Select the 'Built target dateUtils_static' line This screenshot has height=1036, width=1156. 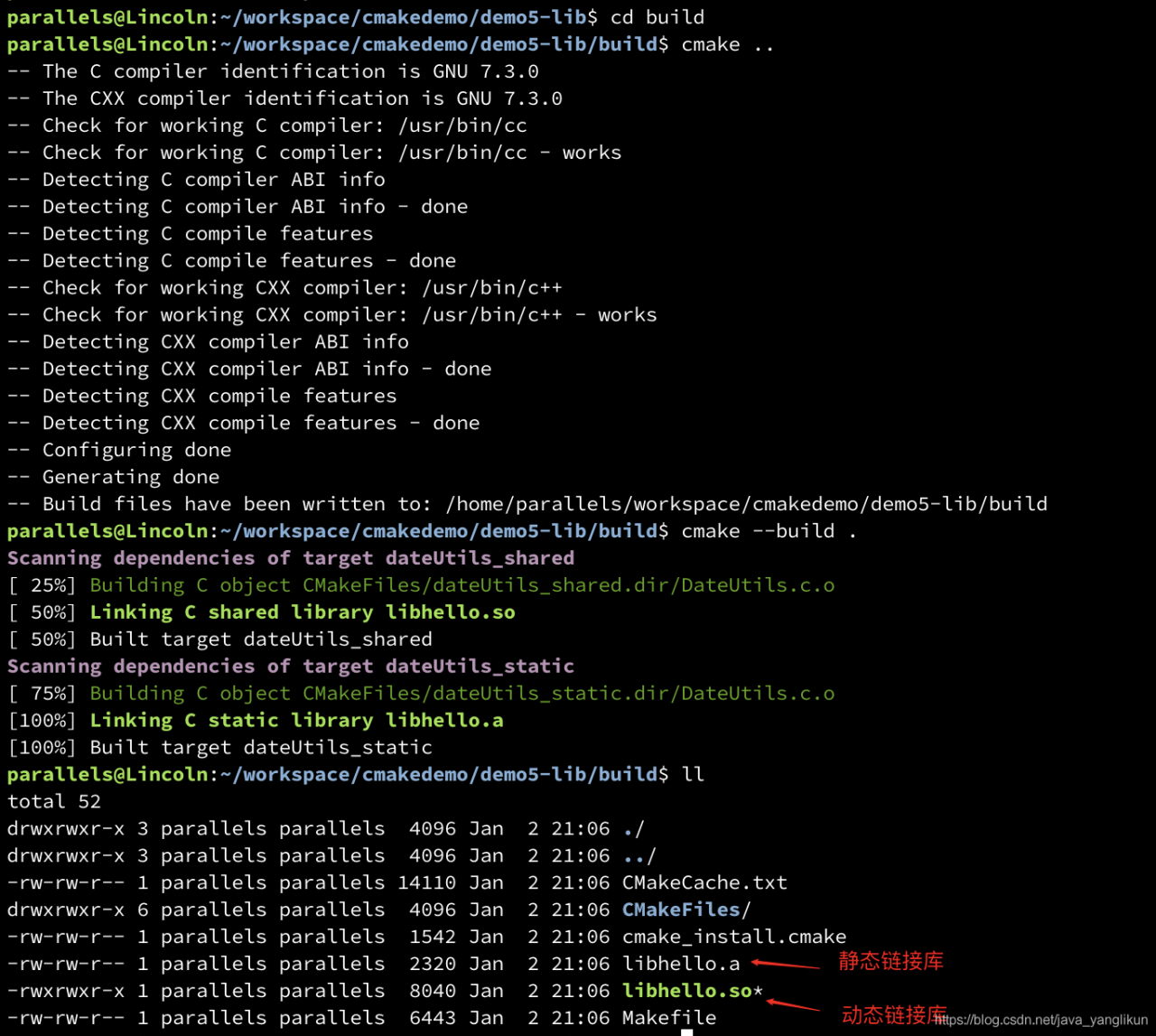[261, 748]
